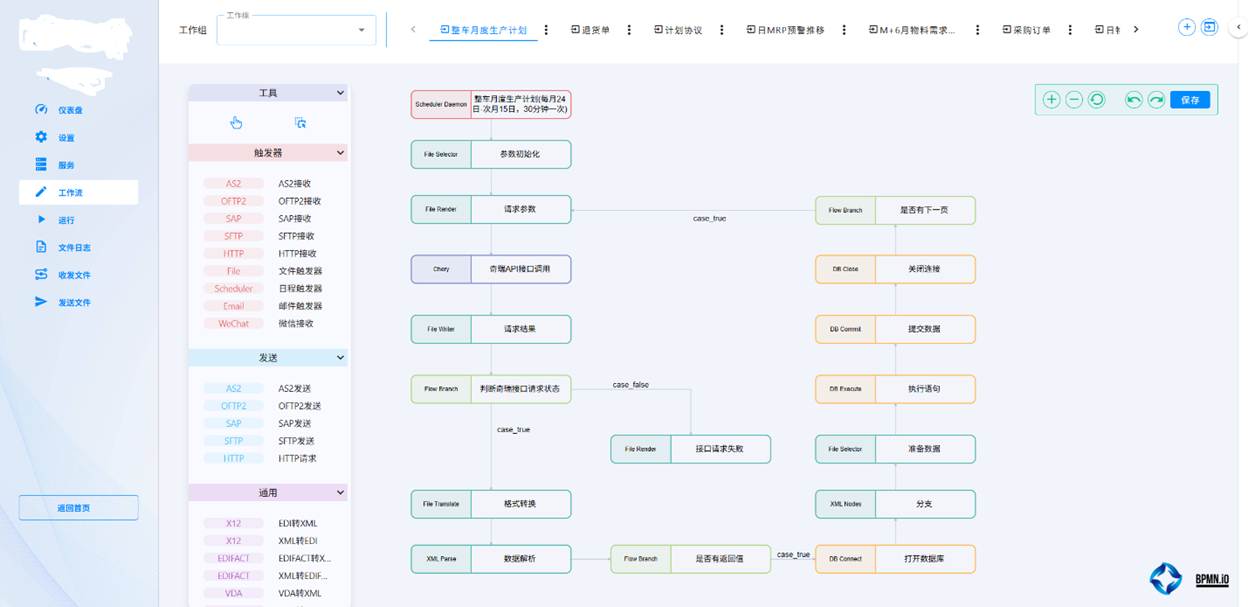The height and width of the screenshot is (607, 1248).
Task: Select the 工作流 sidebar item
Action: tap(78, 192)
